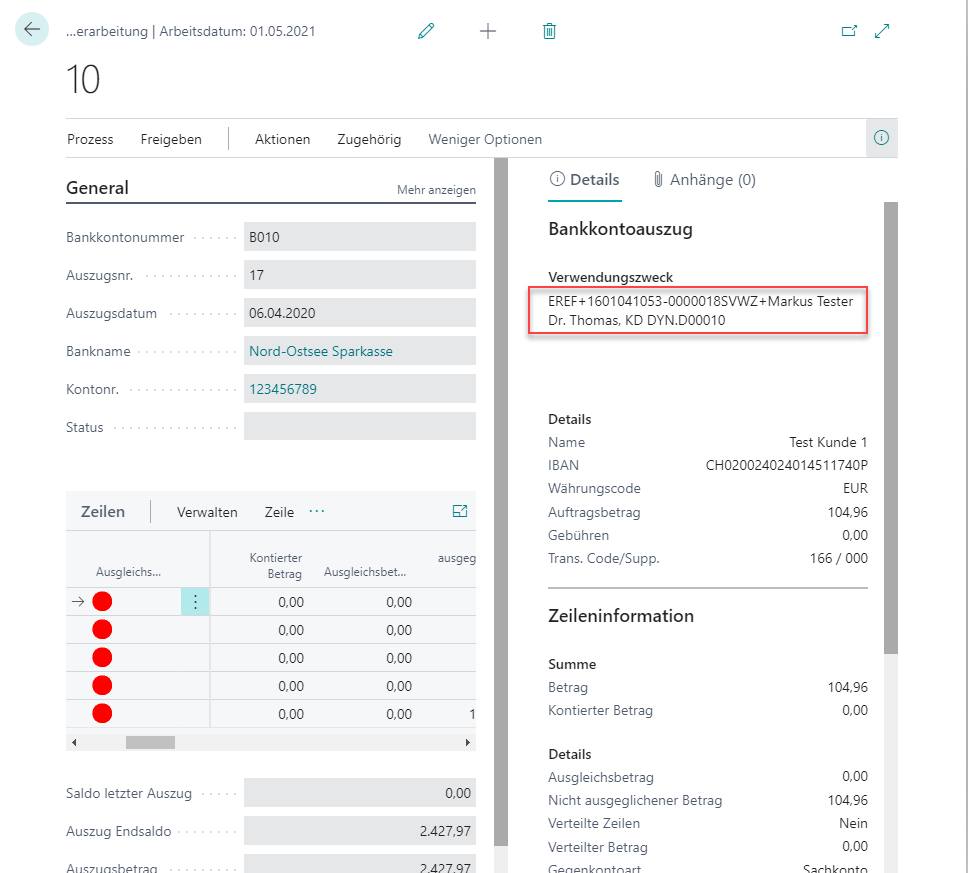
Task: Maximize the Zeilen section icon
Action: pyautogui.click(x=460, y=511)
